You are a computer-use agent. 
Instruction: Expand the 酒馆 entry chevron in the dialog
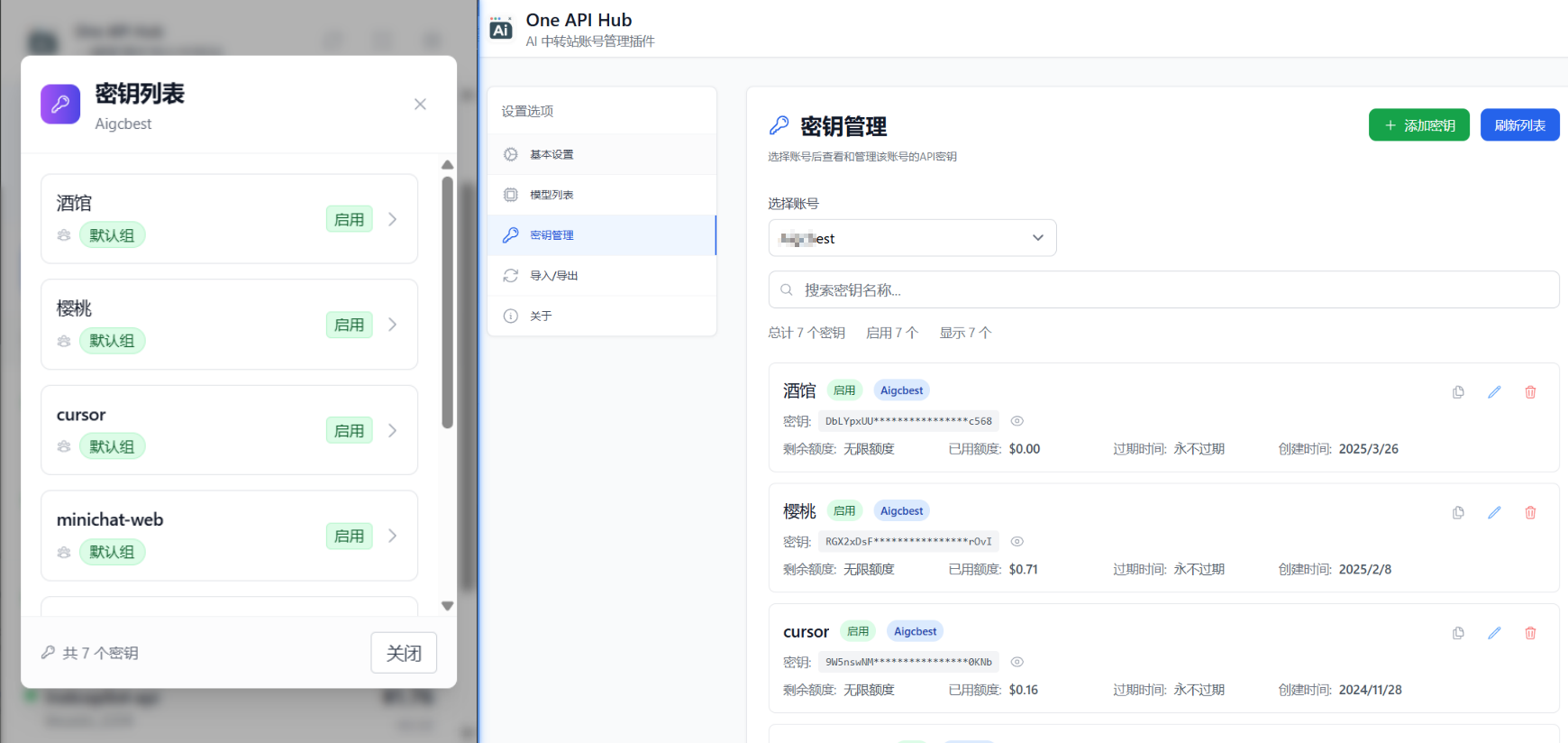(x=392, y=219)
